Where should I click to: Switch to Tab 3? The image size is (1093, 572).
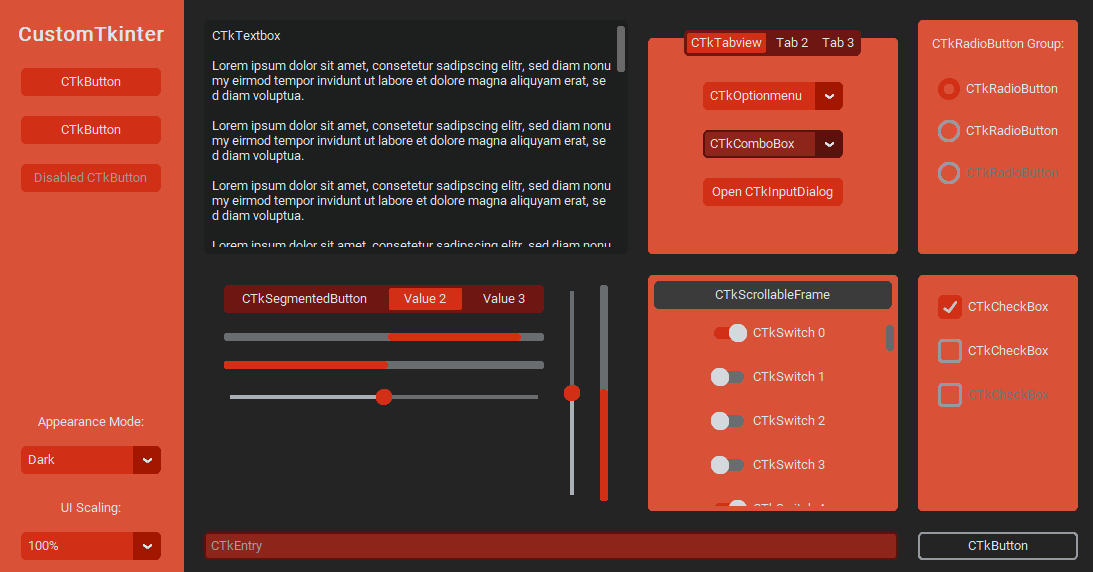point(837,42)
